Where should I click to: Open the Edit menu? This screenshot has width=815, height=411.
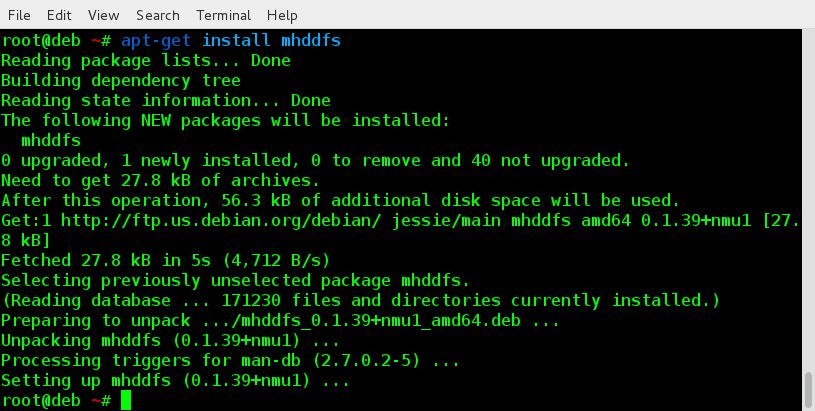[59, 15]
